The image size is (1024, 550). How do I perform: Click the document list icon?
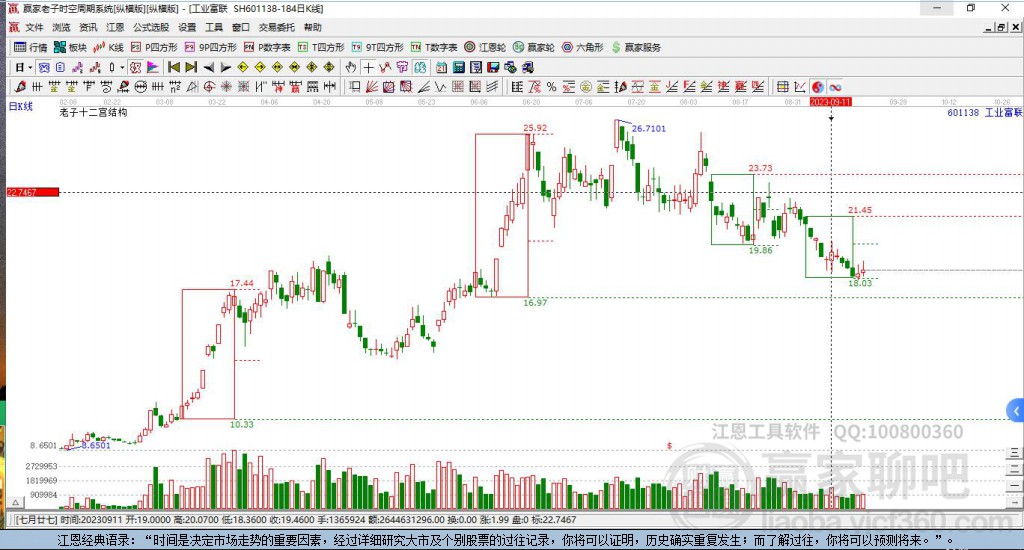tap(60, 67)
